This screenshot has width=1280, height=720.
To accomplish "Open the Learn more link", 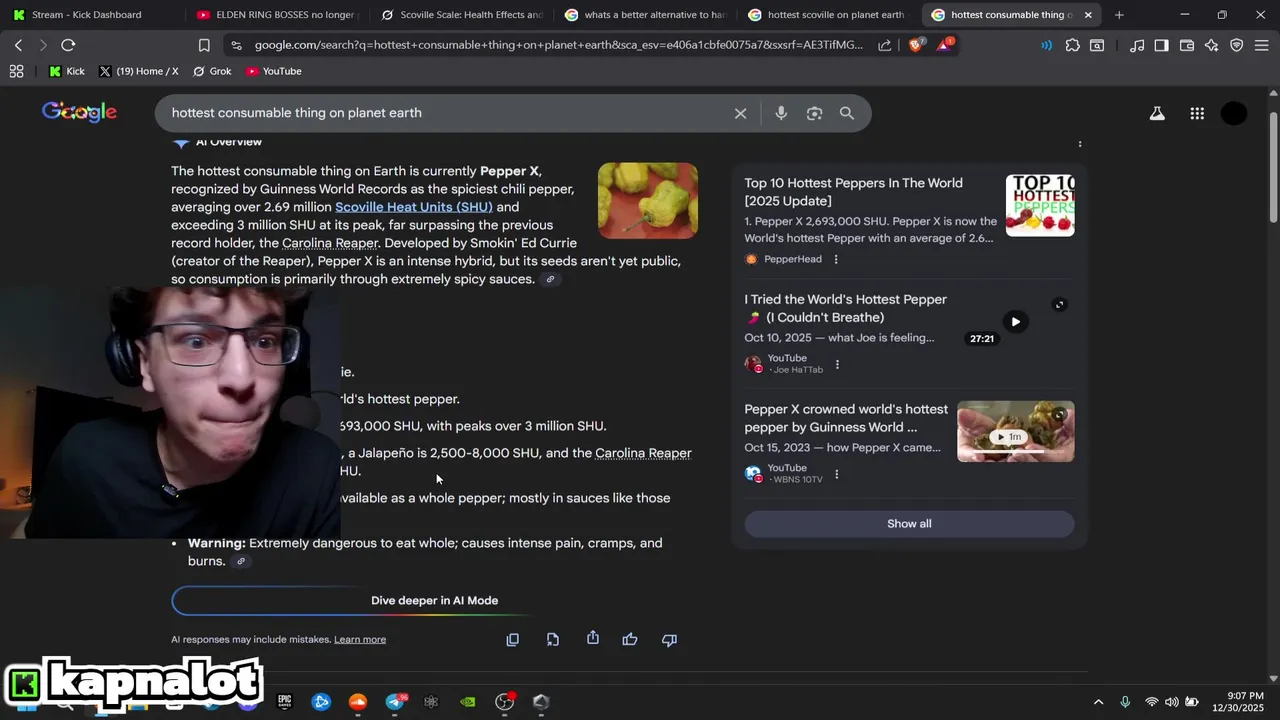I will pos(360,640).
